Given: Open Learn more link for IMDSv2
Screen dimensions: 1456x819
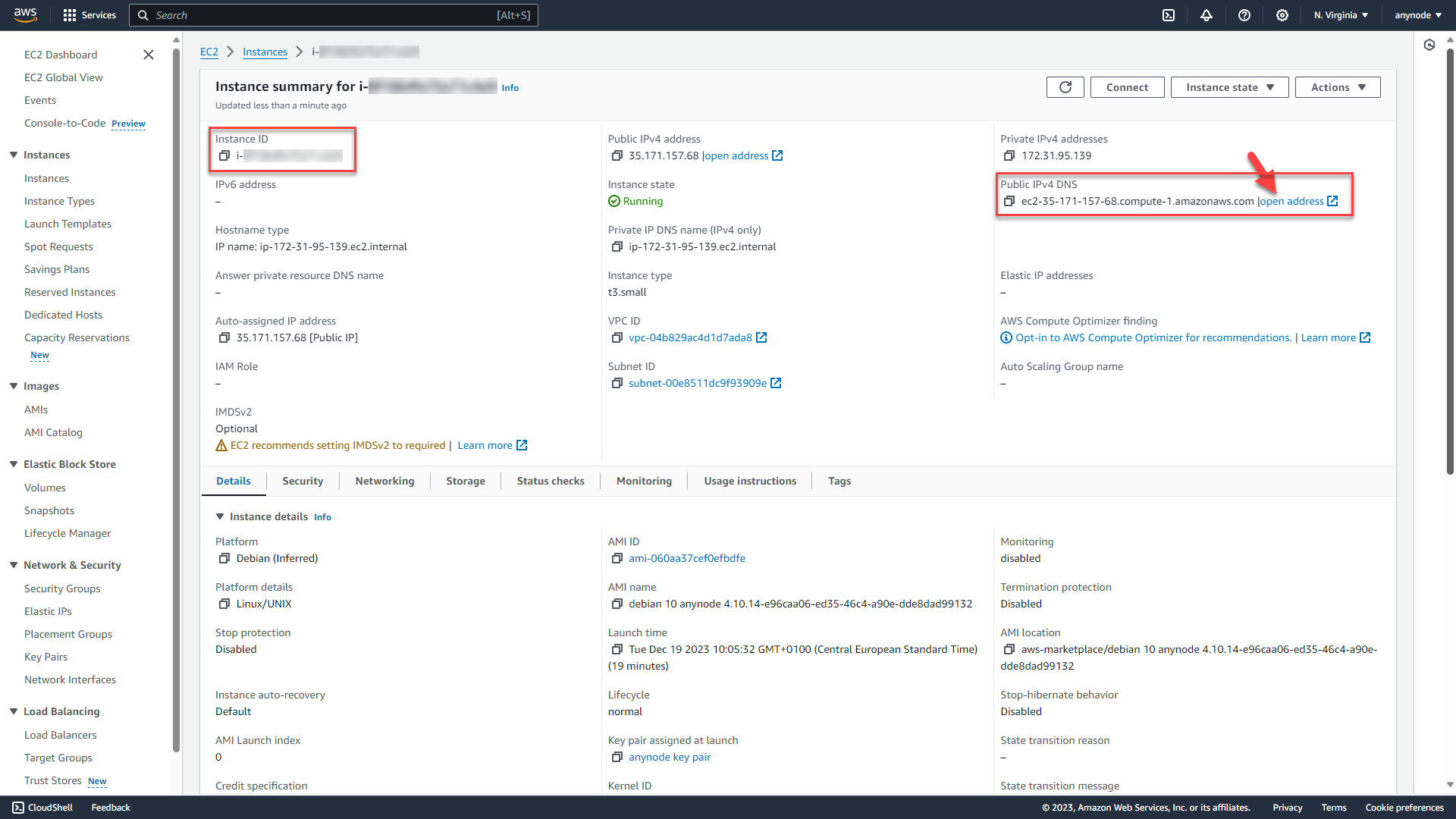Looking at the screenshot, I should click(x=492, y=445).
